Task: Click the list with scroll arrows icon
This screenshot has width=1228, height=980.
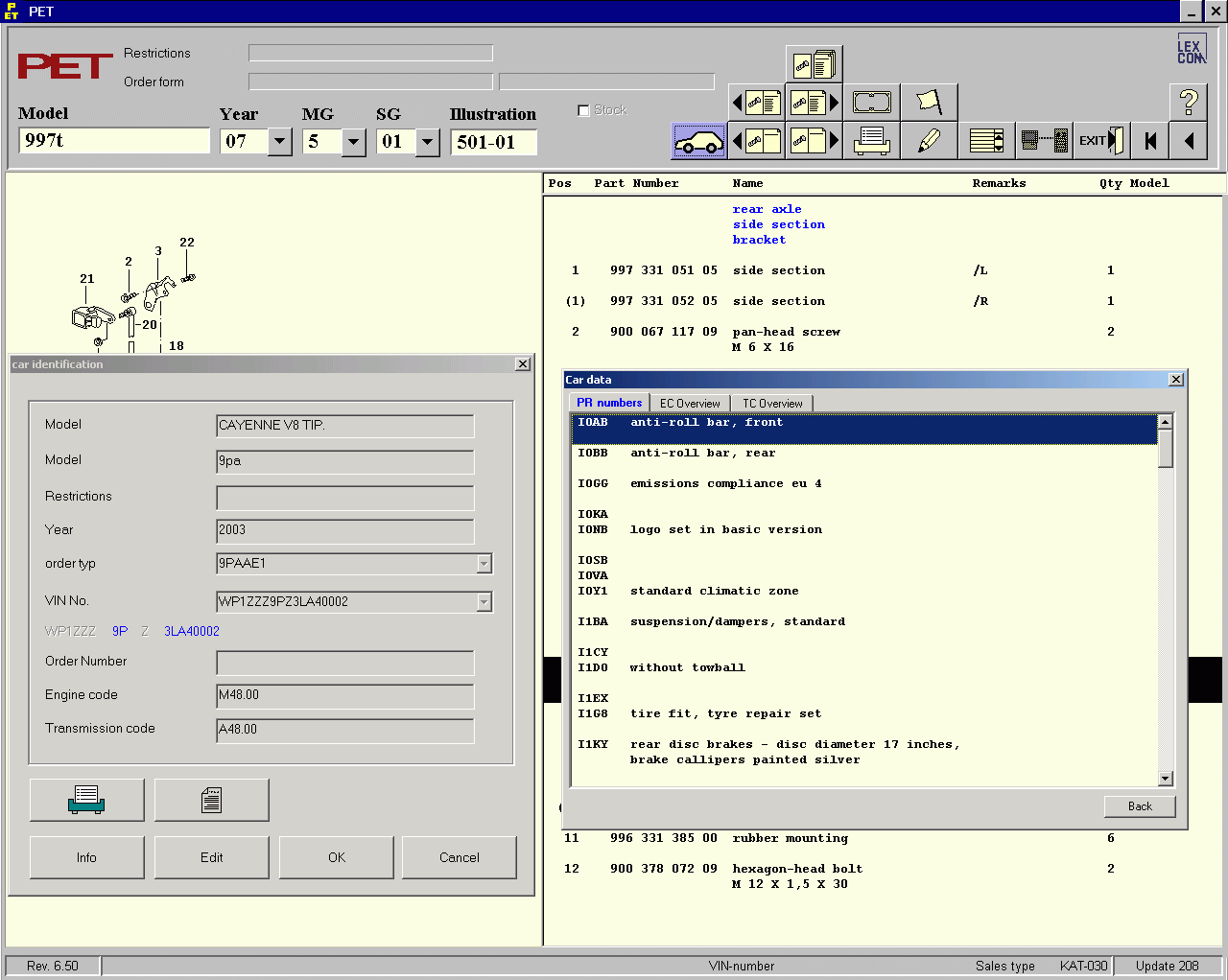Action: click(x=986, y=141)
